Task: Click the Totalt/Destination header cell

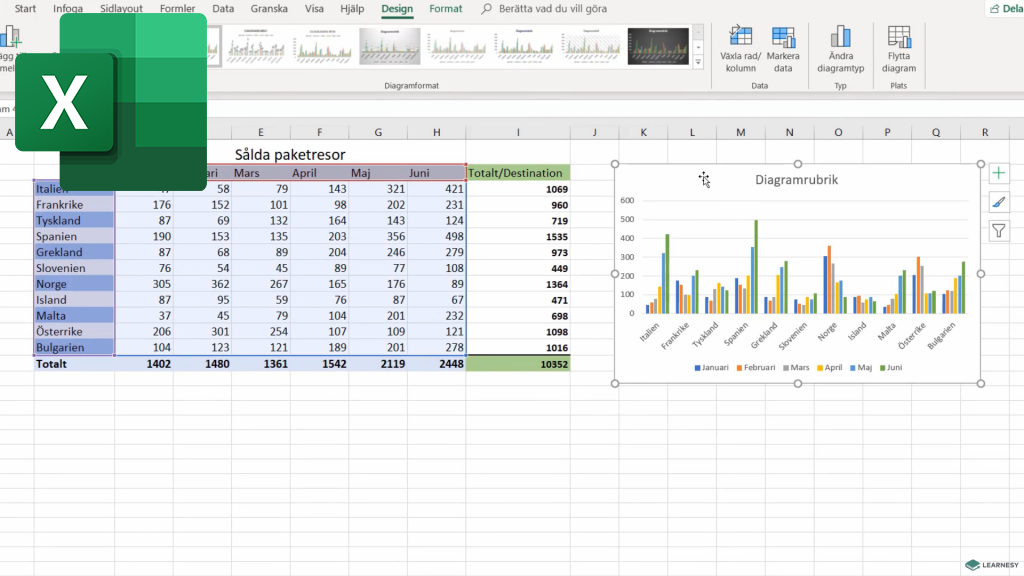Action: (x=518, y=173)
